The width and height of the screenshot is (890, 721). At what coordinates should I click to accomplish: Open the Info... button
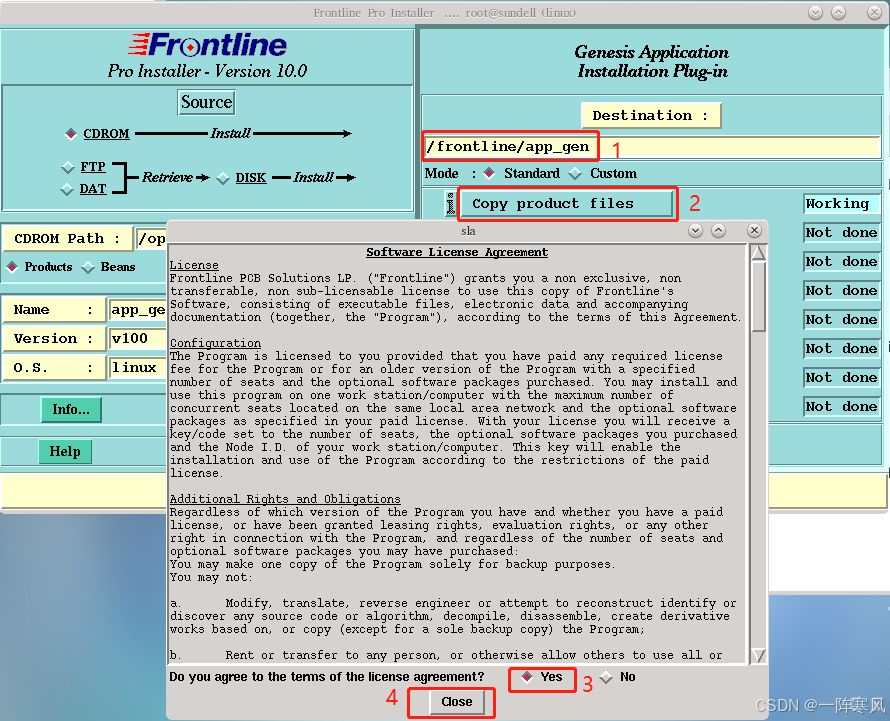click(x=71, y=409)
